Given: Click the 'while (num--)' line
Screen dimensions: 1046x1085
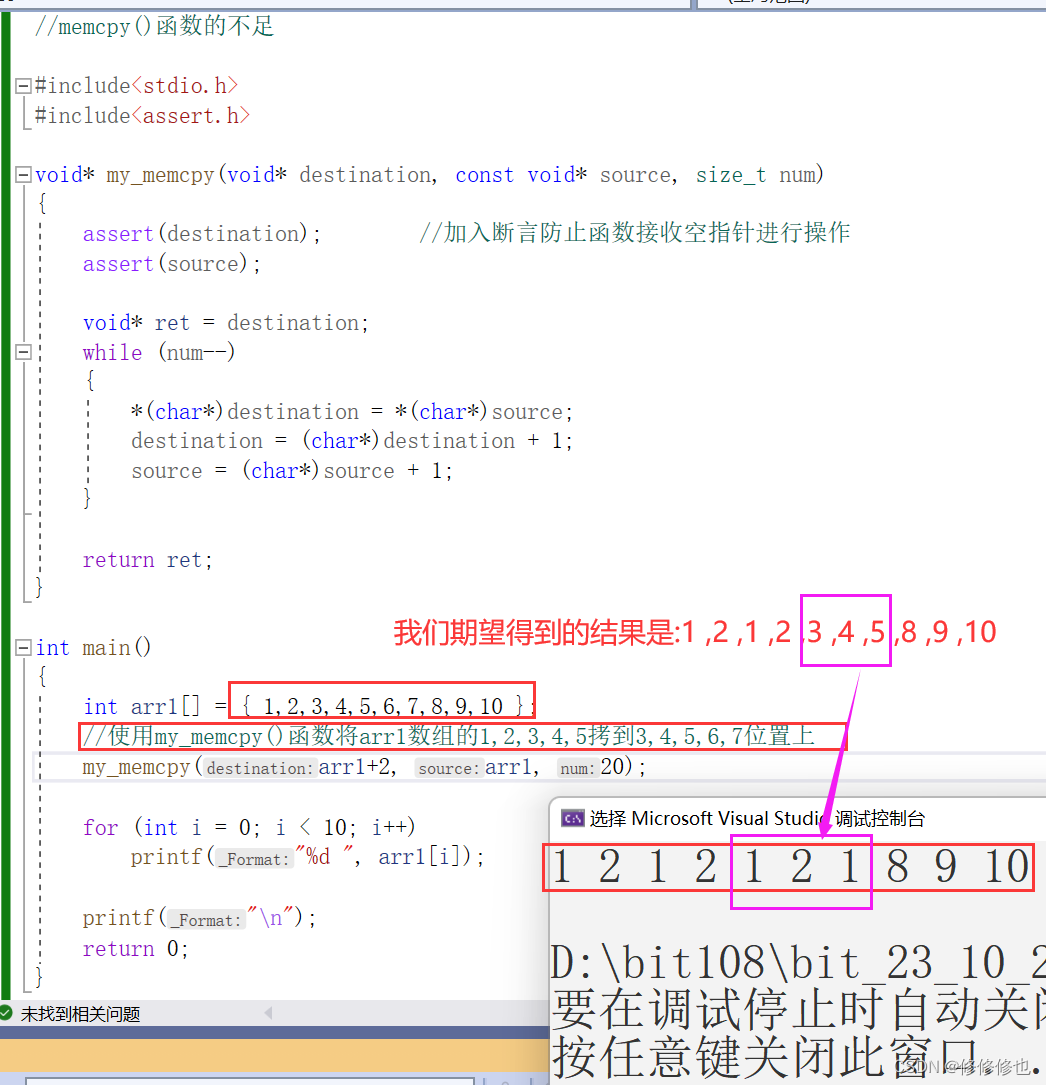Looking at the screenshot, I should pyautogui.click(x=158, y=352).
